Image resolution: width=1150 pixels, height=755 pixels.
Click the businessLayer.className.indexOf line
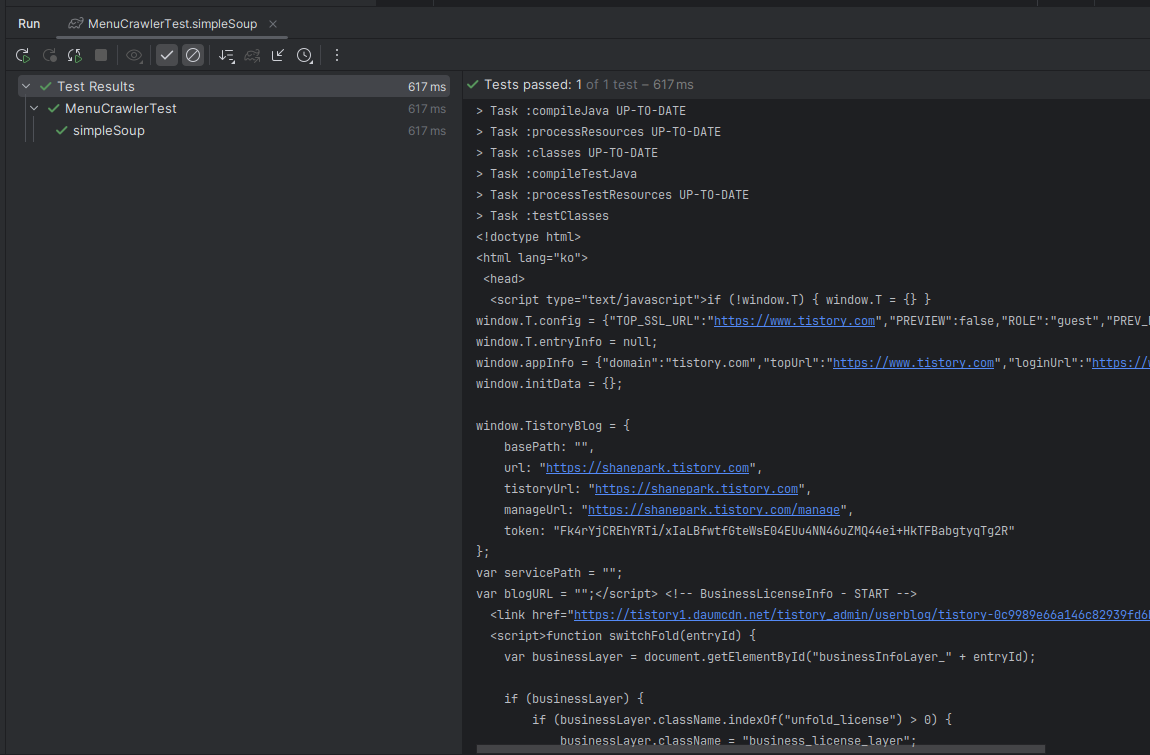[741, 720]
